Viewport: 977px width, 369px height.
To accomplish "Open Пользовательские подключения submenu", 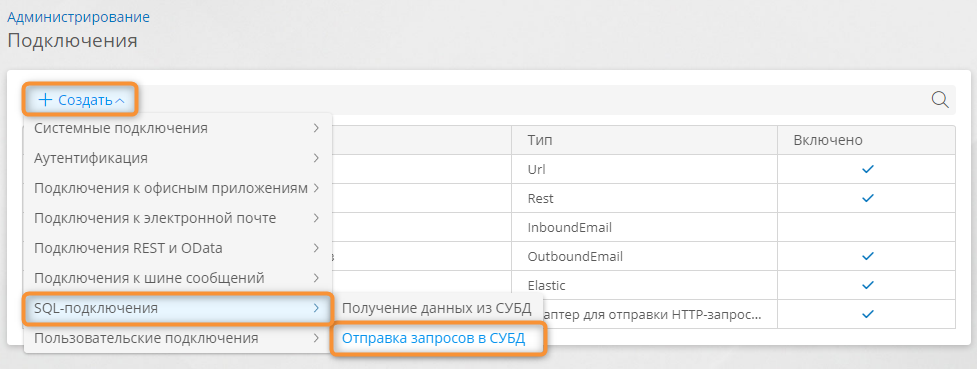I will 178,338.
